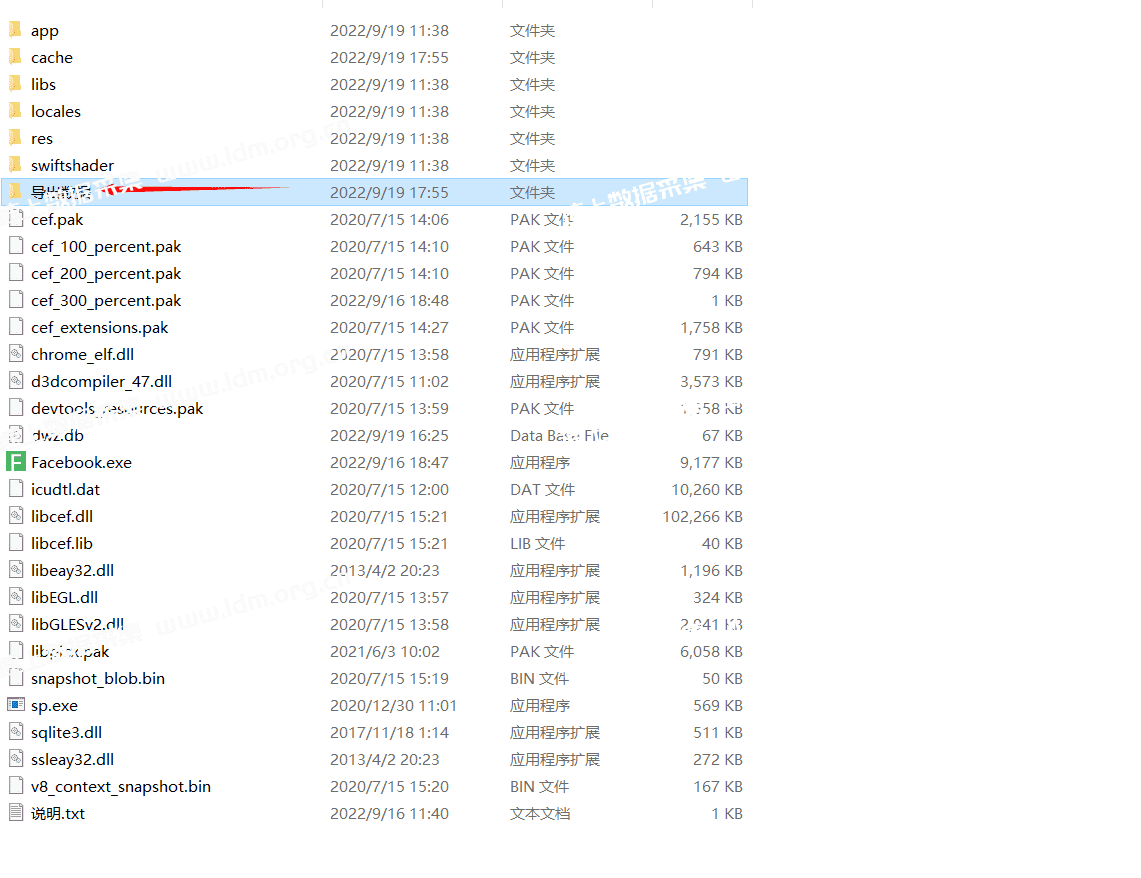Select the file name snapshot_blob.bin
The image size is (1141, 878).
[x=98, y=679]
